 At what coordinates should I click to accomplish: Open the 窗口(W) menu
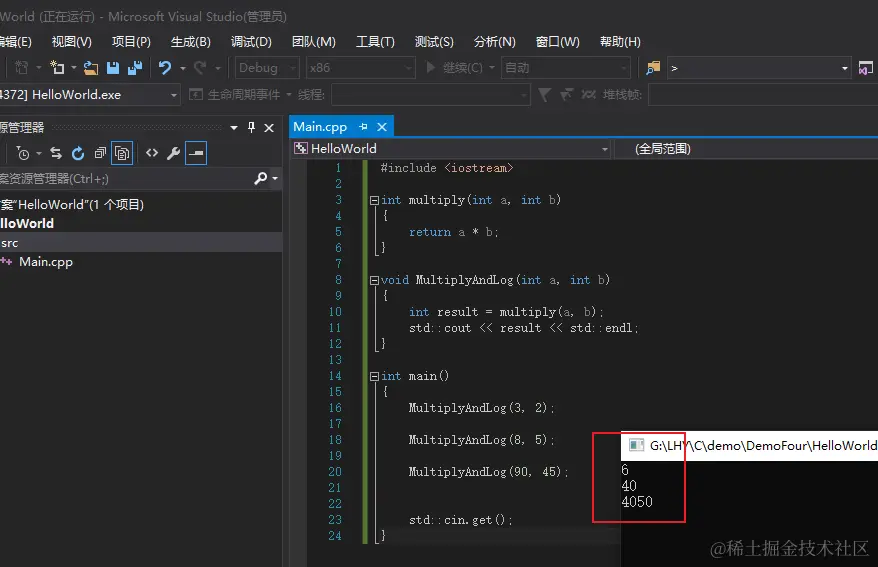(x=557, y=42)
